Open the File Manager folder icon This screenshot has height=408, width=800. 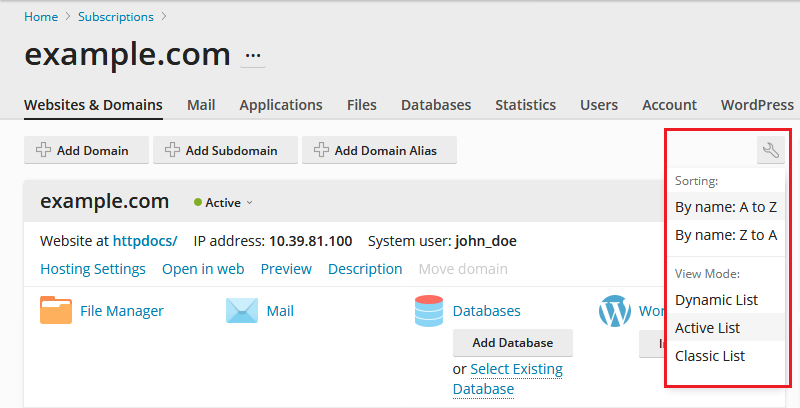(56, 311)
